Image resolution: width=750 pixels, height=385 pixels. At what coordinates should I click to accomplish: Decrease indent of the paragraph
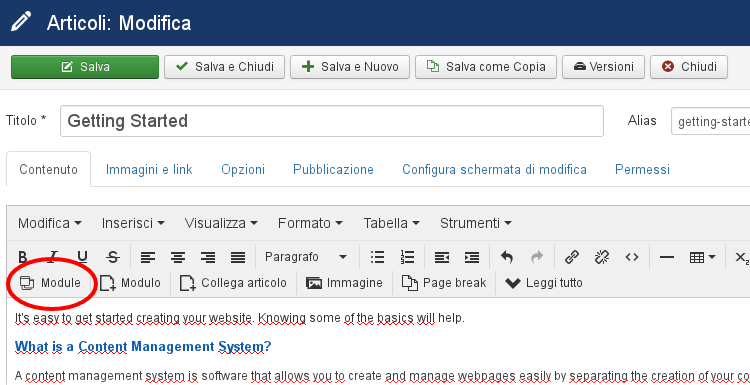click(x=441, y=258)
